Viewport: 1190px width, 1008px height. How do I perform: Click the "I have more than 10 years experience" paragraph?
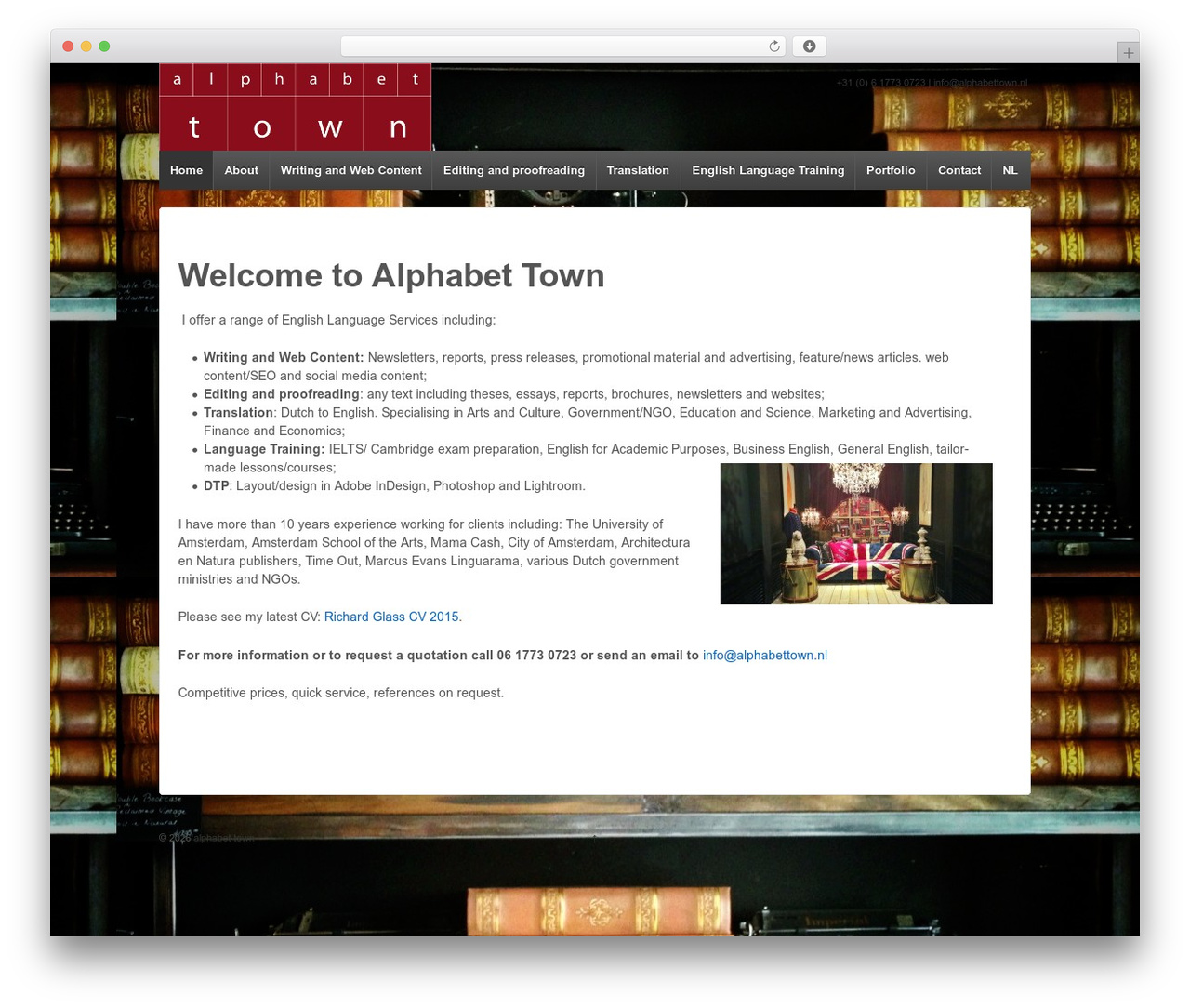click(434, 551)
